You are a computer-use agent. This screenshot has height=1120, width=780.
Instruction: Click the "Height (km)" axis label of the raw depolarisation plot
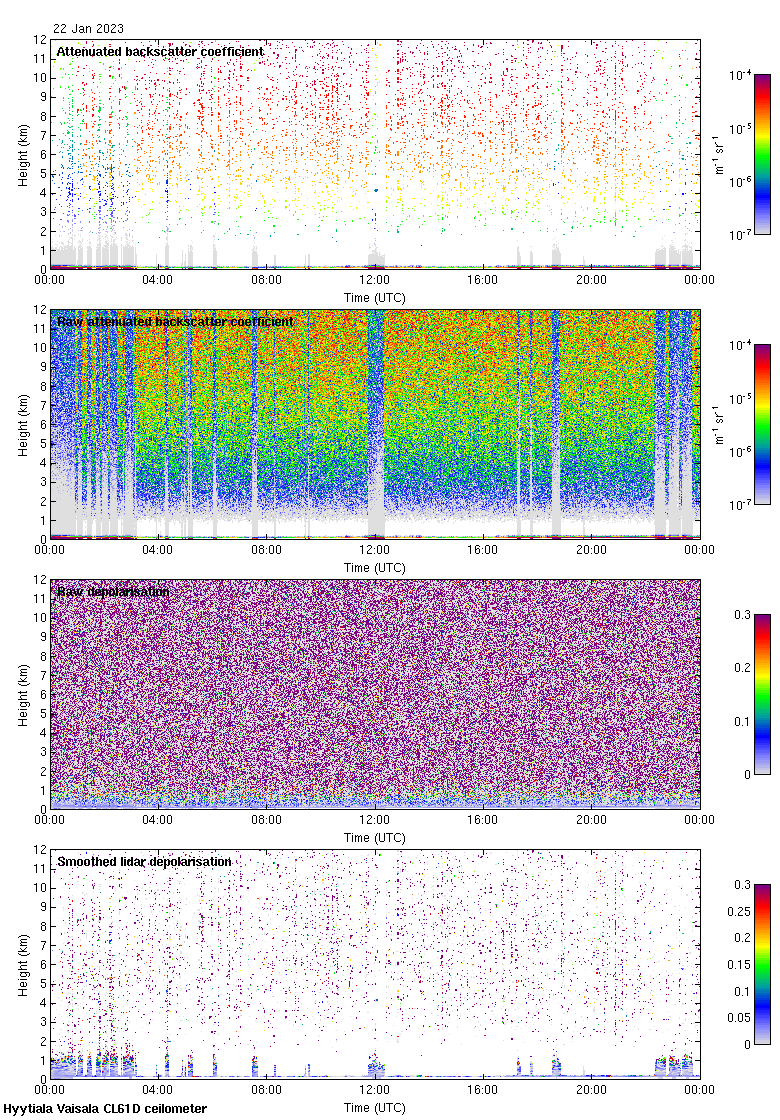tap(23, 694)
